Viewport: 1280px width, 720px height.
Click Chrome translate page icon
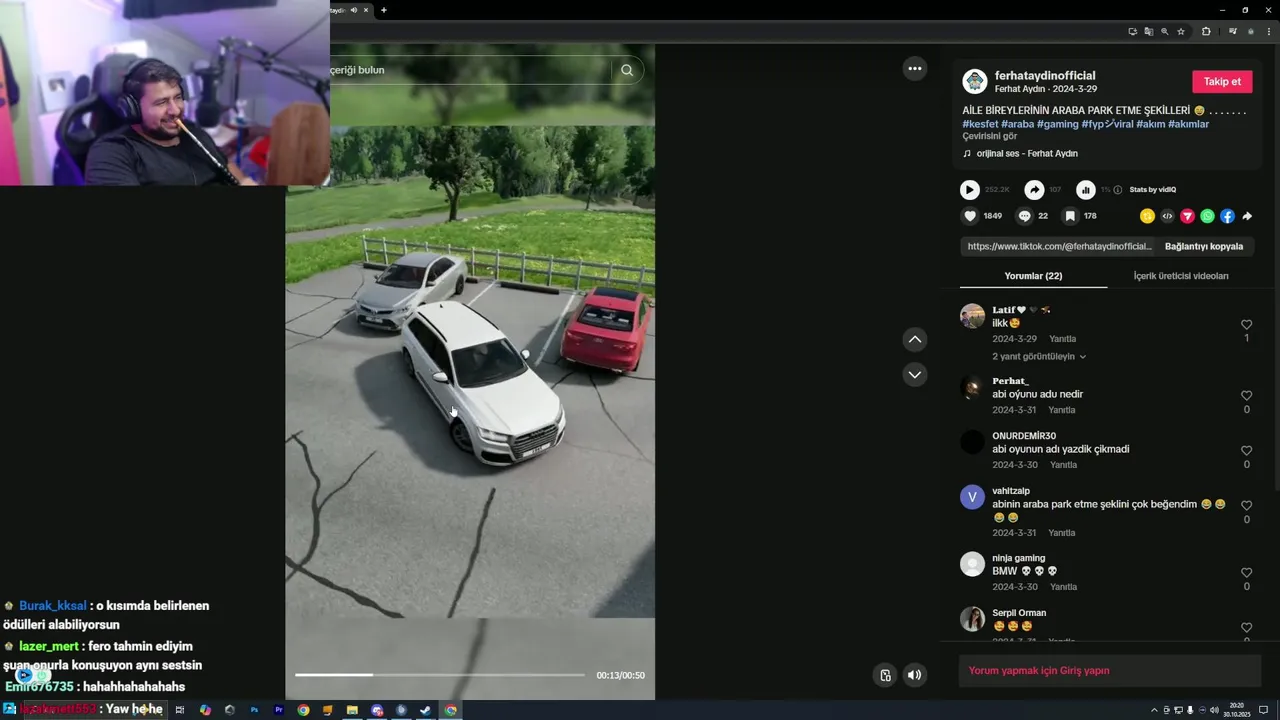[1148, 31]
